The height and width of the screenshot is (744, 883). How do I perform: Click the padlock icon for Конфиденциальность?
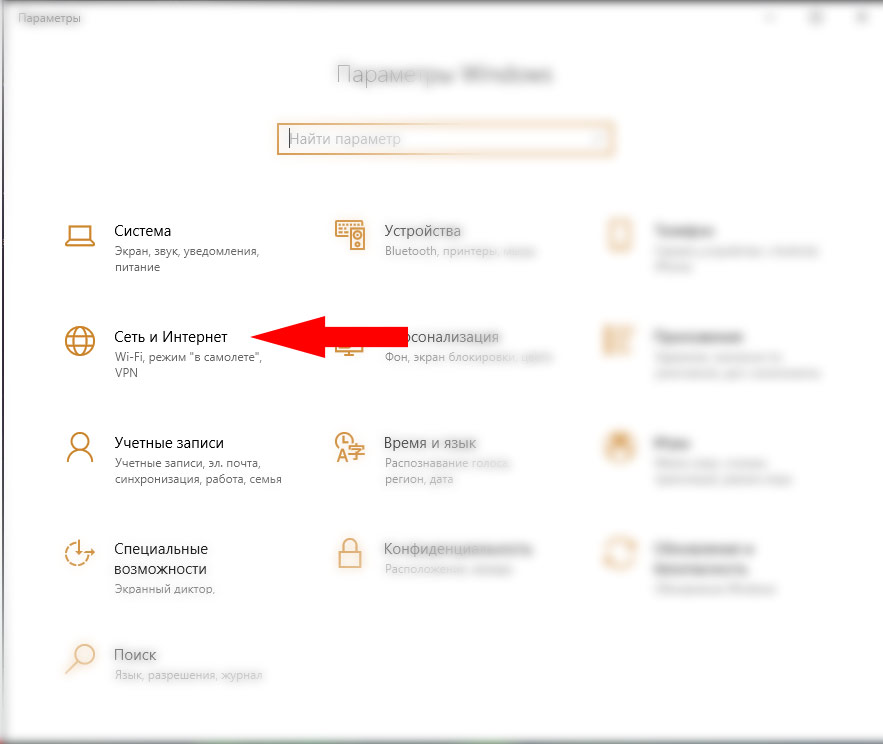tap(350, 553)
